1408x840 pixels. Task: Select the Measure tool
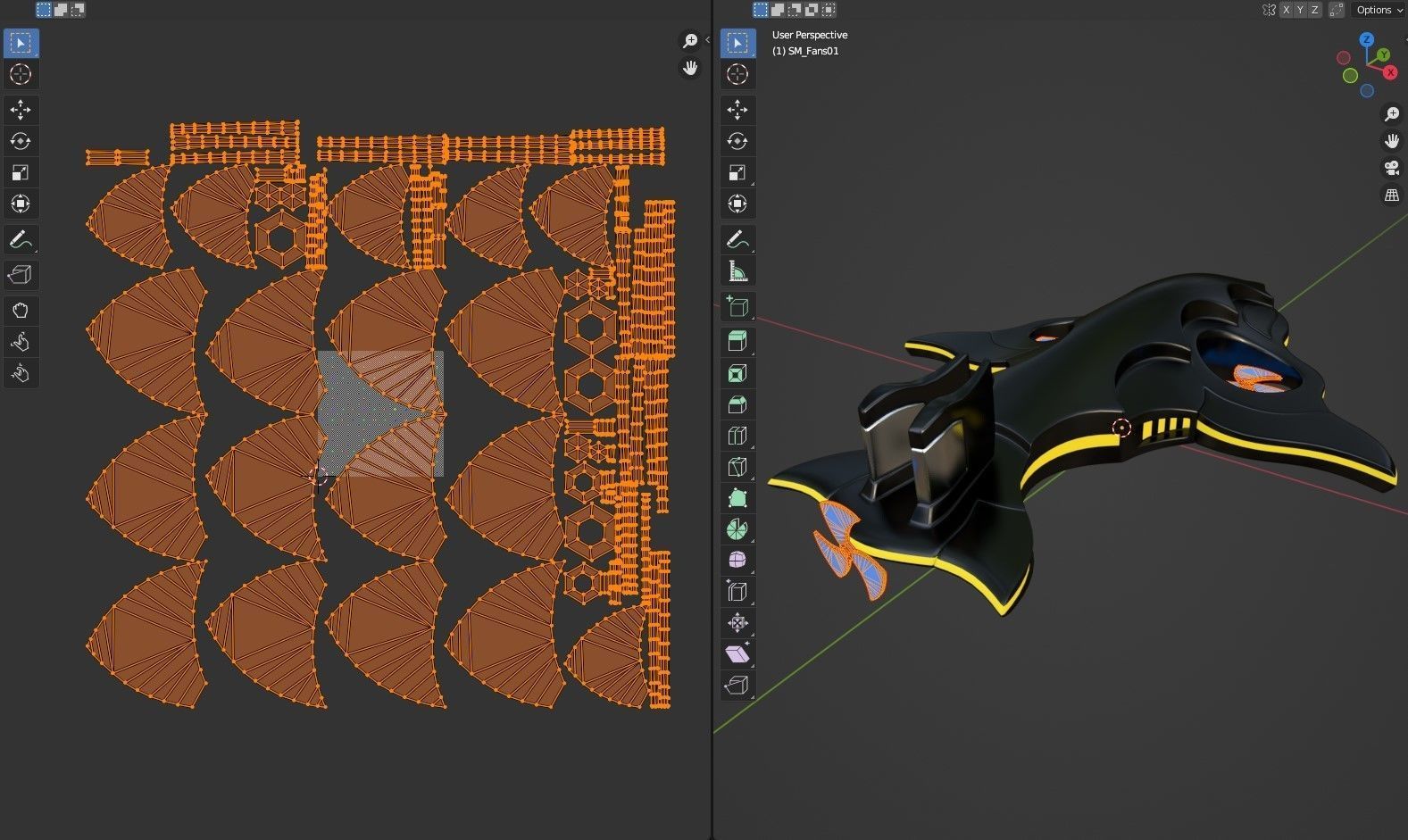point(737,270)
